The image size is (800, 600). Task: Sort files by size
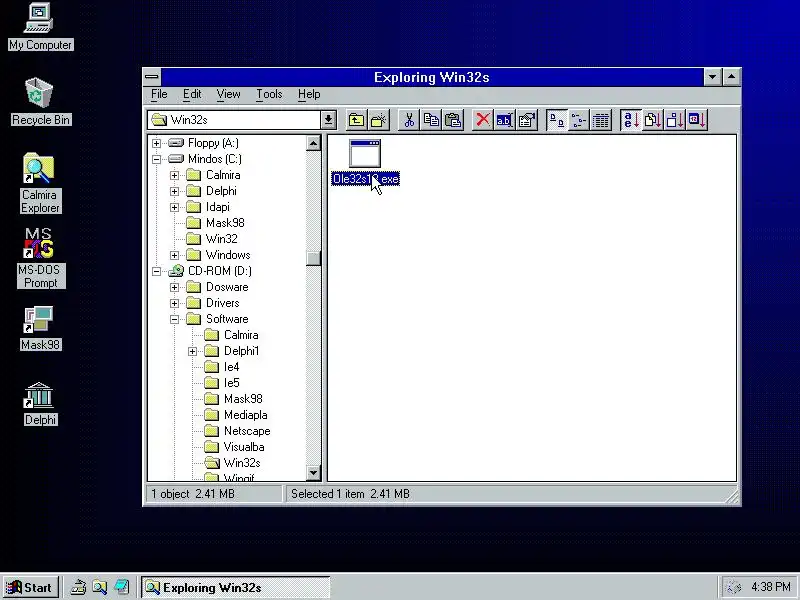pyautogui.click(x=674, y=120)
